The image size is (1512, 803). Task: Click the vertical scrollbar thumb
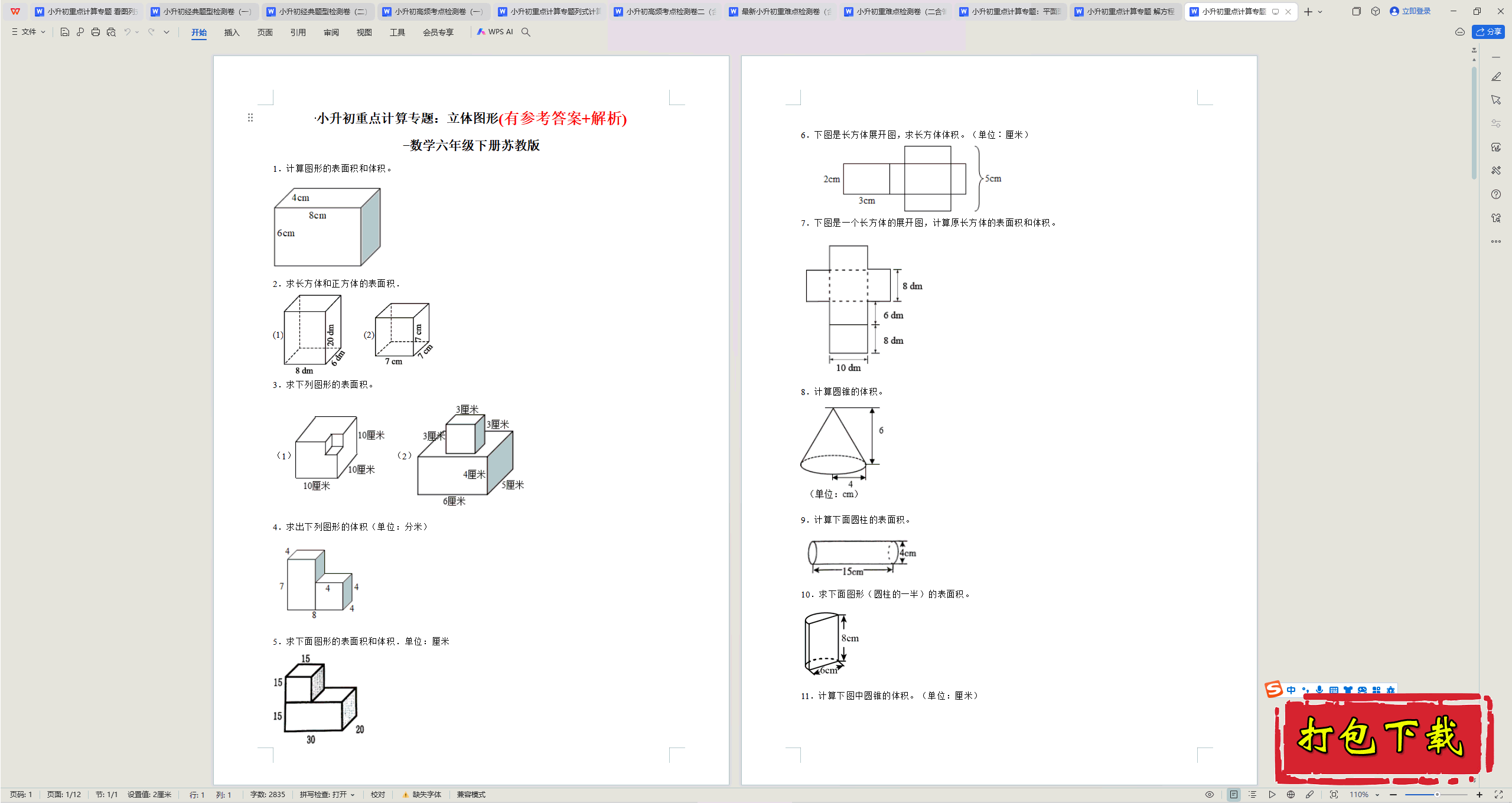(1474, 123)
